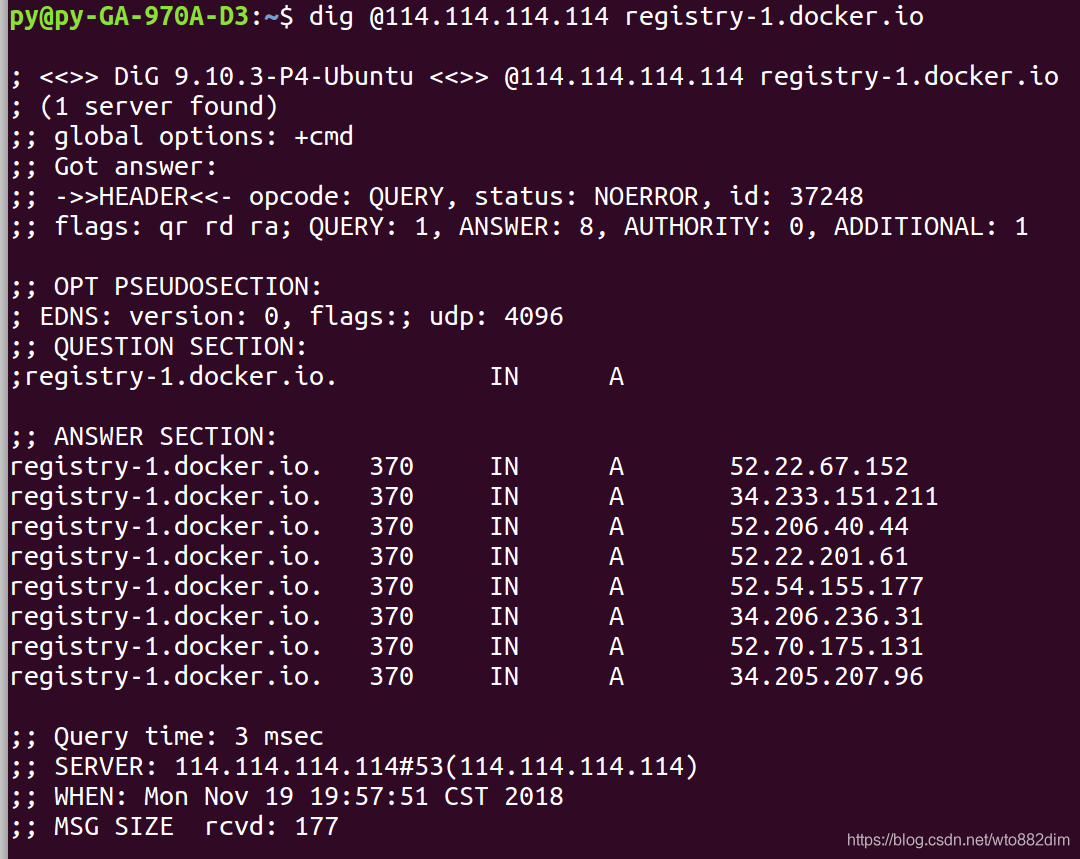Select the IP address 52.54.155.177
Screen dimensions: 1080x859
tap(827, 587)
